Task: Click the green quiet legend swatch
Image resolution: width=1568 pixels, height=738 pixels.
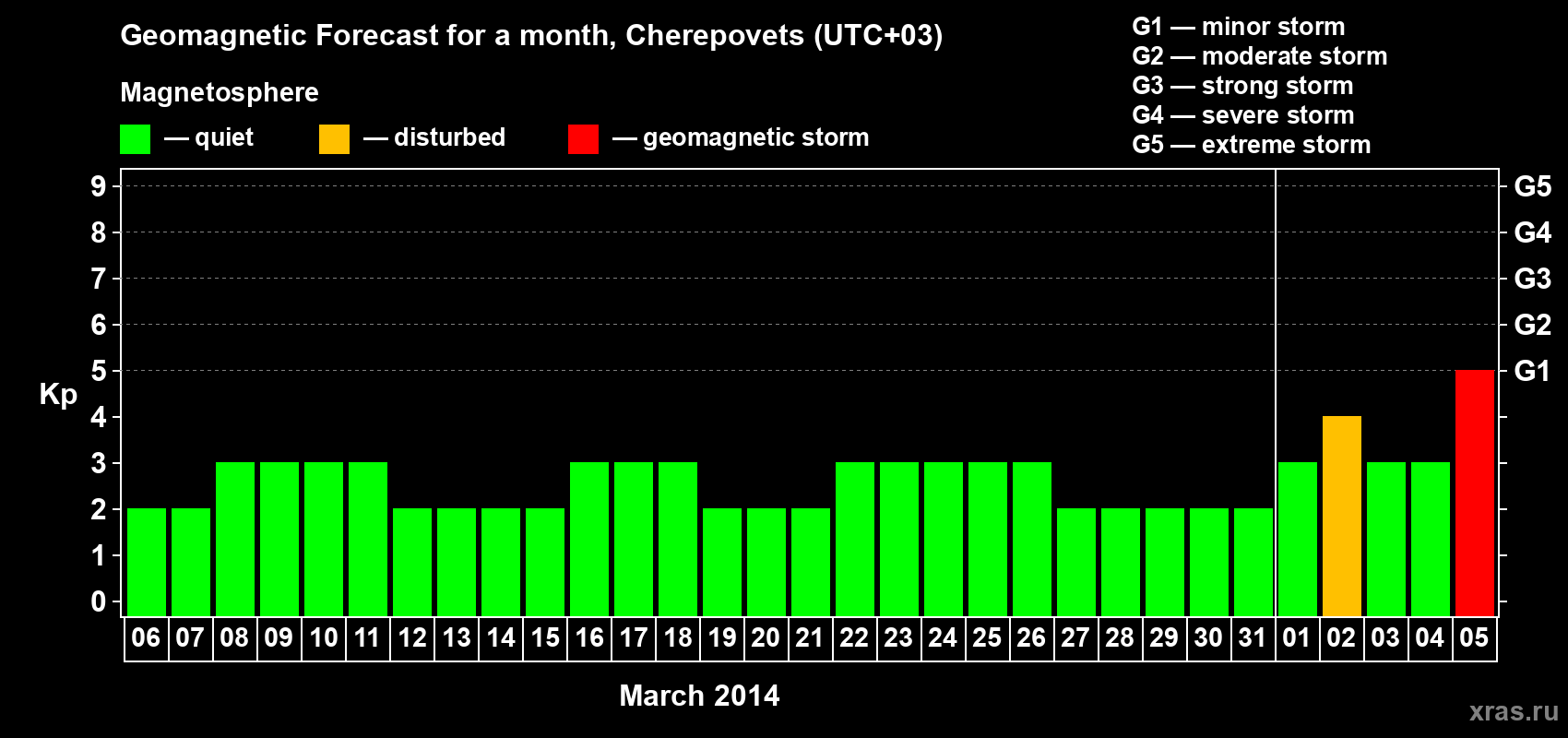Action: click(135, 139)
